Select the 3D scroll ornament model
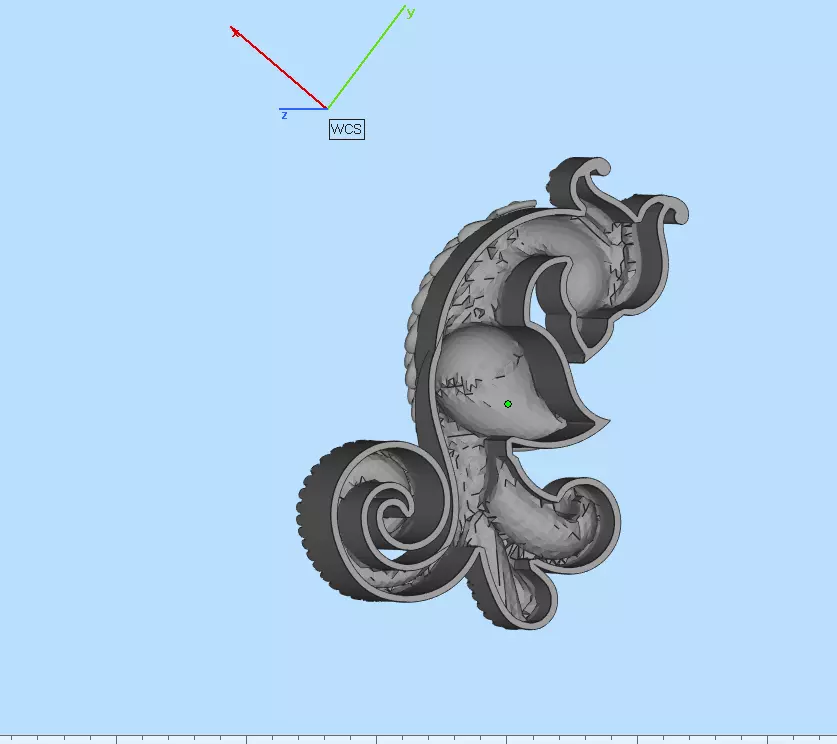 492,393
